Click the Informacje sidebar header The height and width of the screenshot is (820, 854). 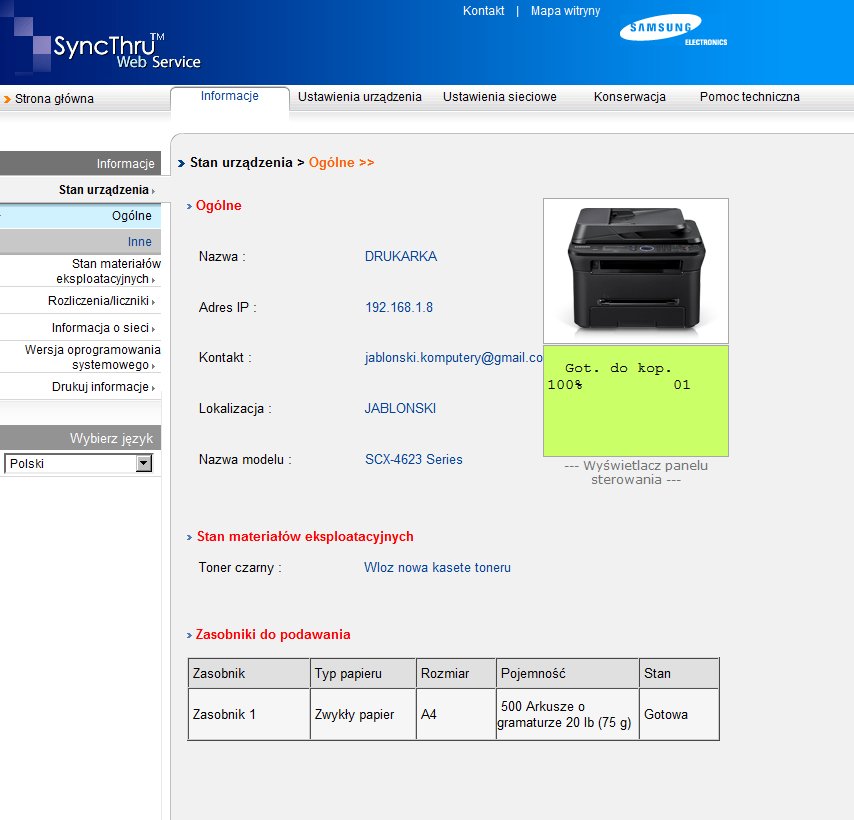click(81, 163)
